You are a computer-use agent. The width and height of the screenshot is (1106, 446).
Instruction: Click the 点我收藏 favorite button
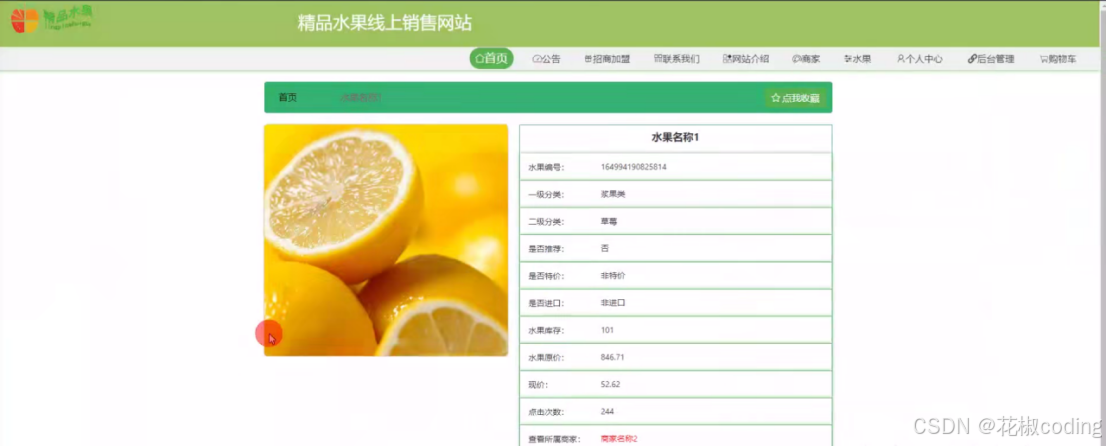[x=795, y=98]
